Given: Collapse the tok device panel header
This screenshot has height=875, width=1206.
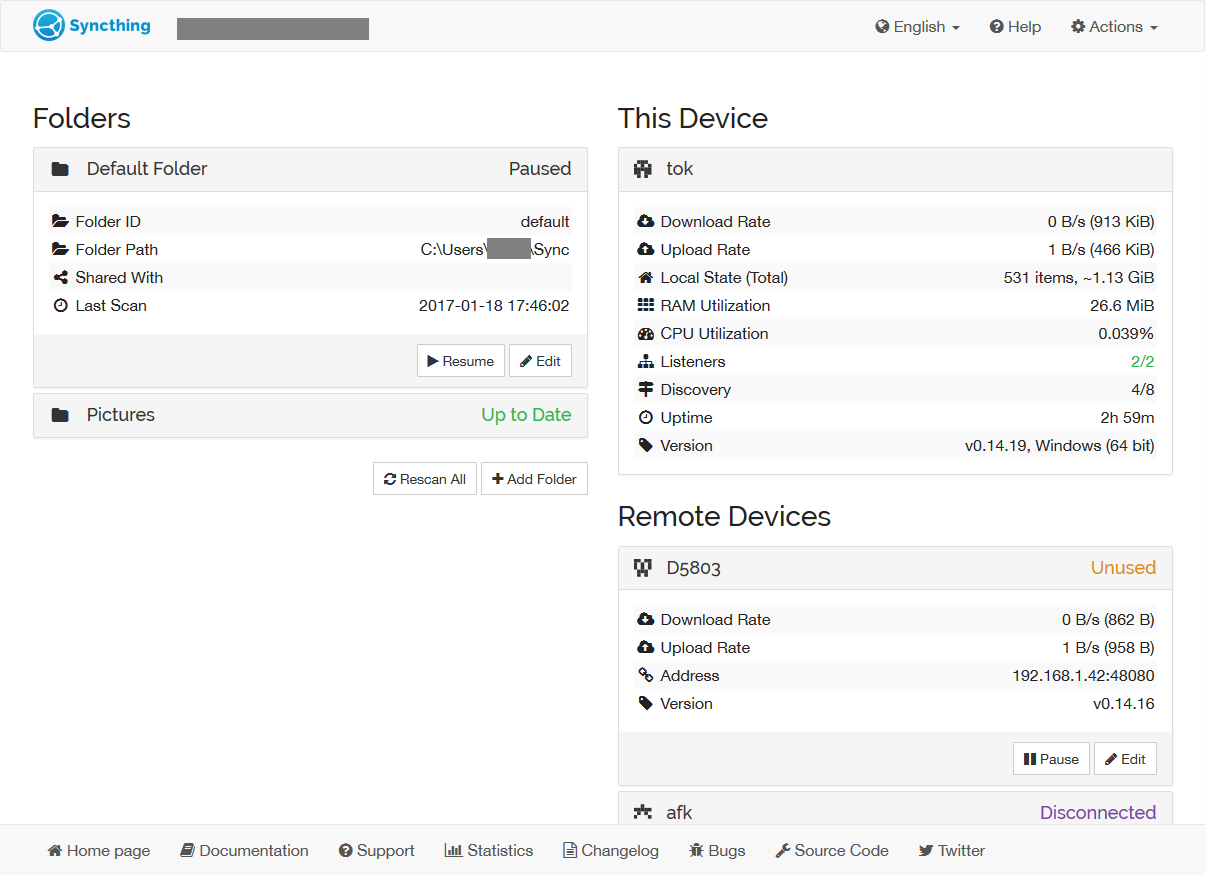Looking at the screenshot, I should click(895, 169).
